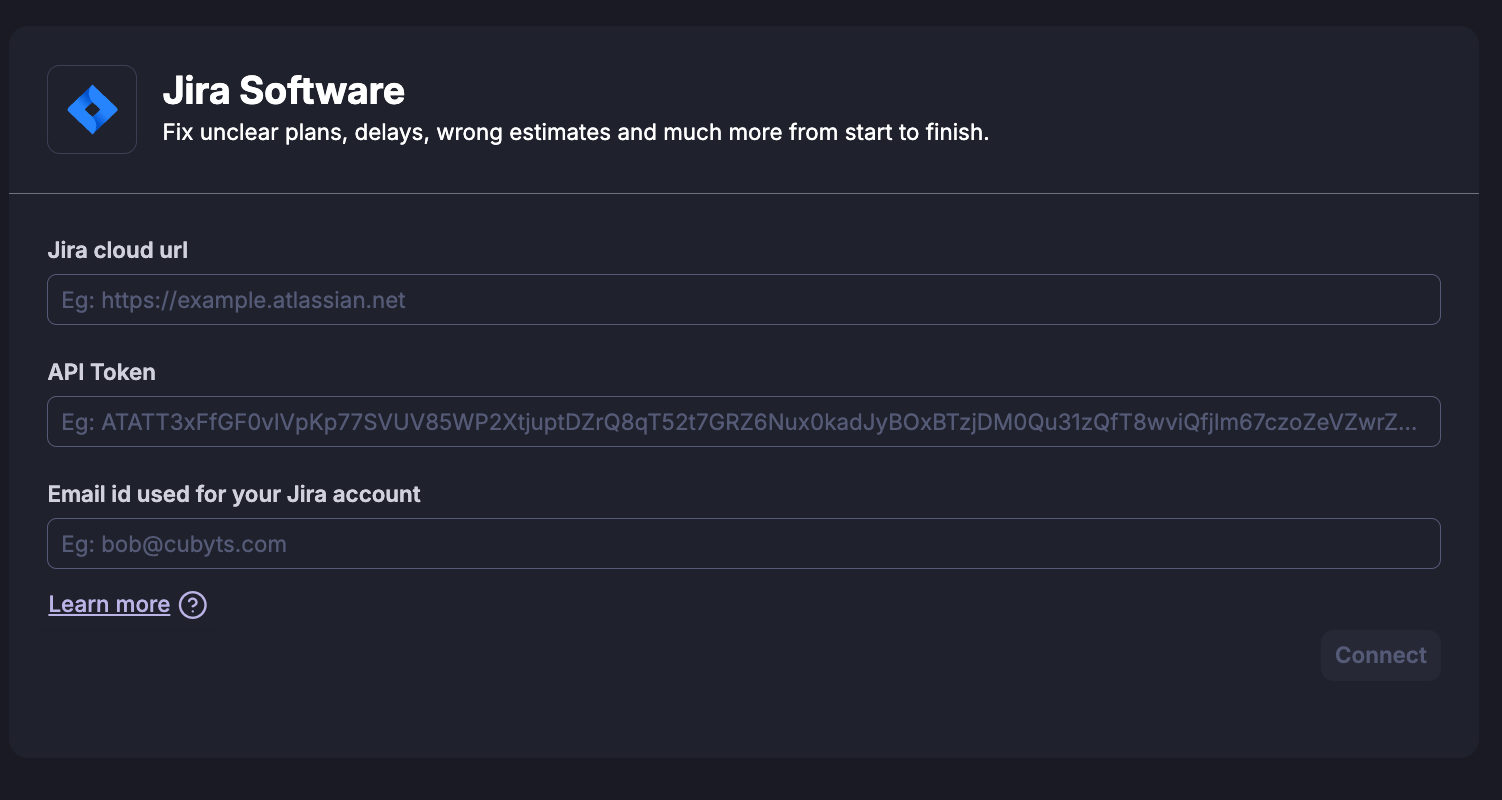Select the Jira account email input box
The height and width of the screenshot is (800, 1502).
(x=744, y=544)
